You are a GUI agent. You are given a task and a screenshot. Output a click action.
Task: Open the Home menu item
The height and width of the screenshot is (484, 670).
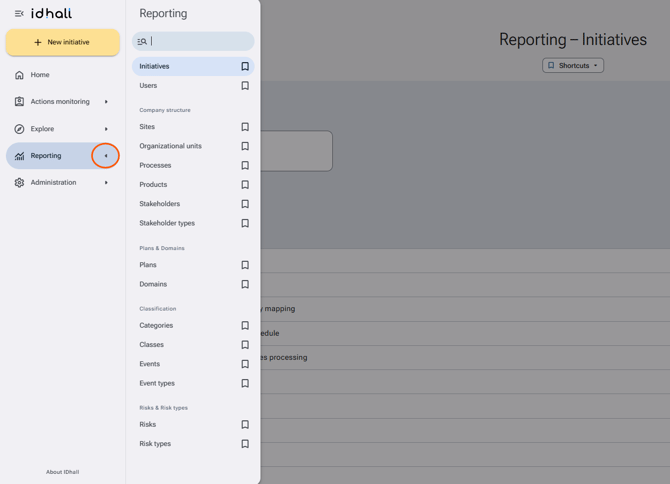tap(63, 75)
